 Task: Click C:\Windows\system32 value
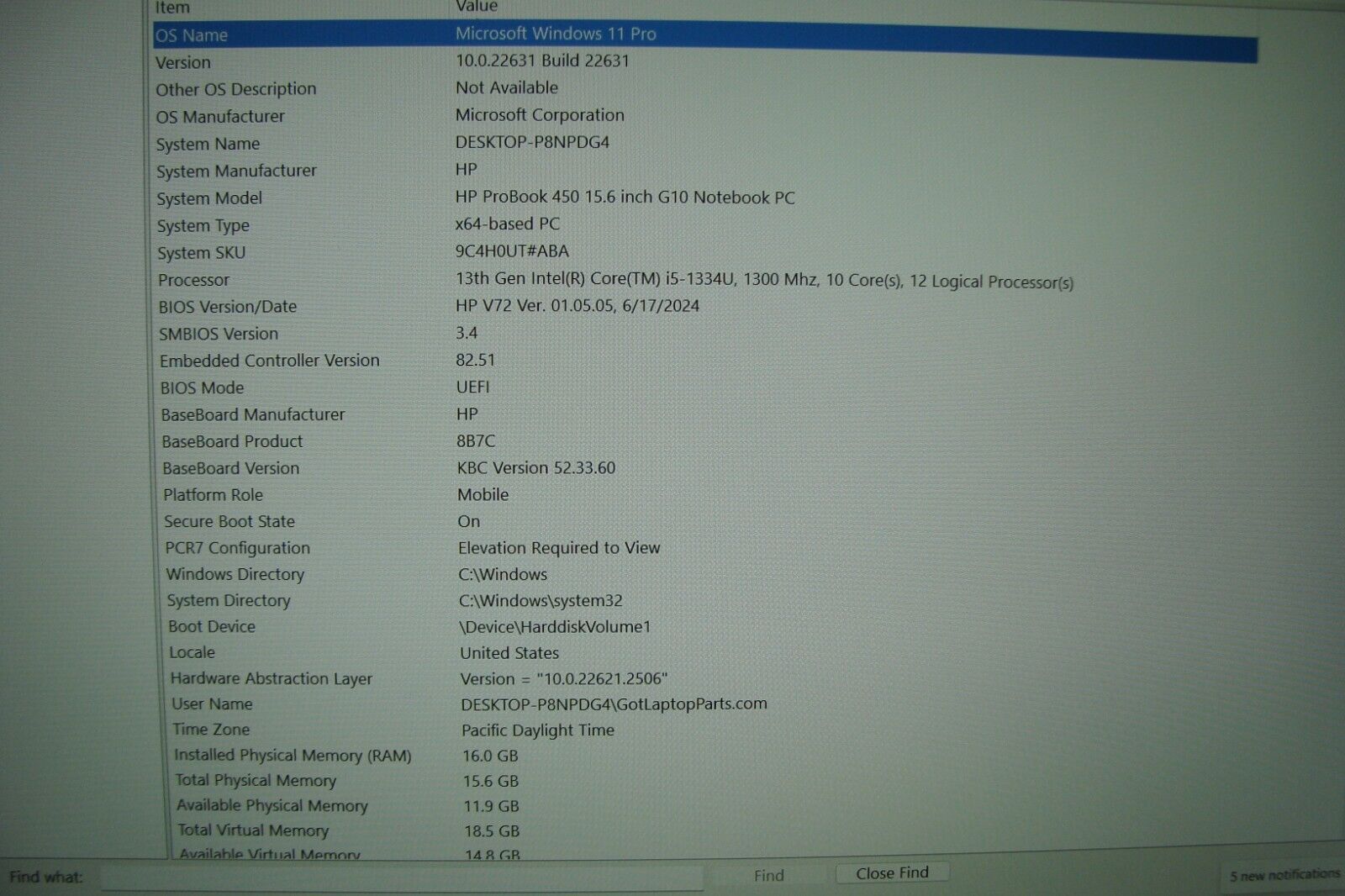pos(541,601)
